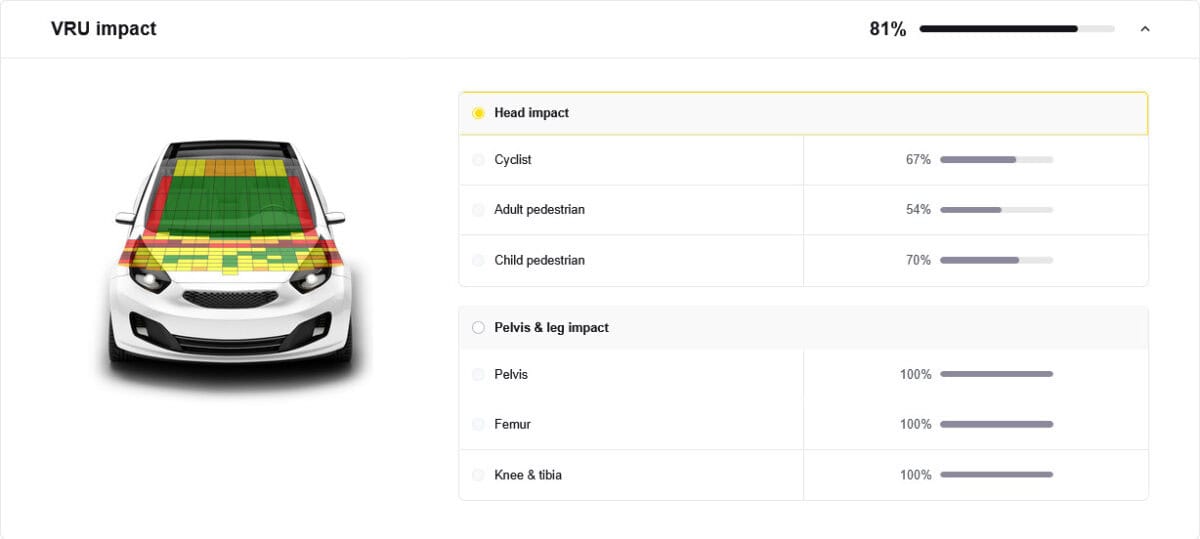Click the green windshield zone on car

(x=230, y=205)
